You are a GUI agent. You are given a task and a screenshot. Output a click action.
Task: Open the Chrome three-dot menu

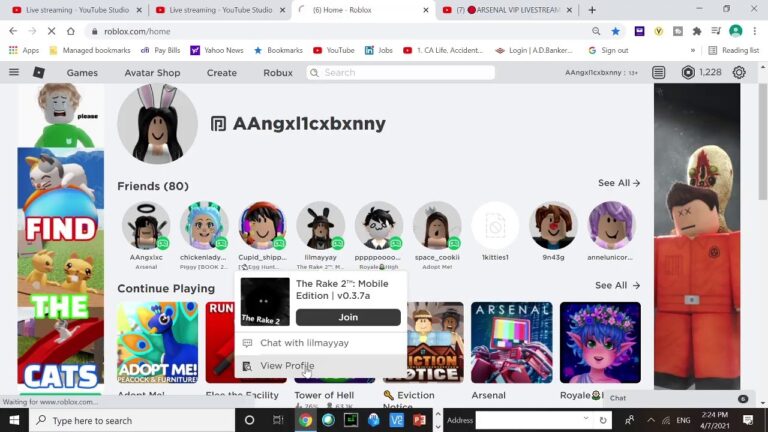pos(756,31)
